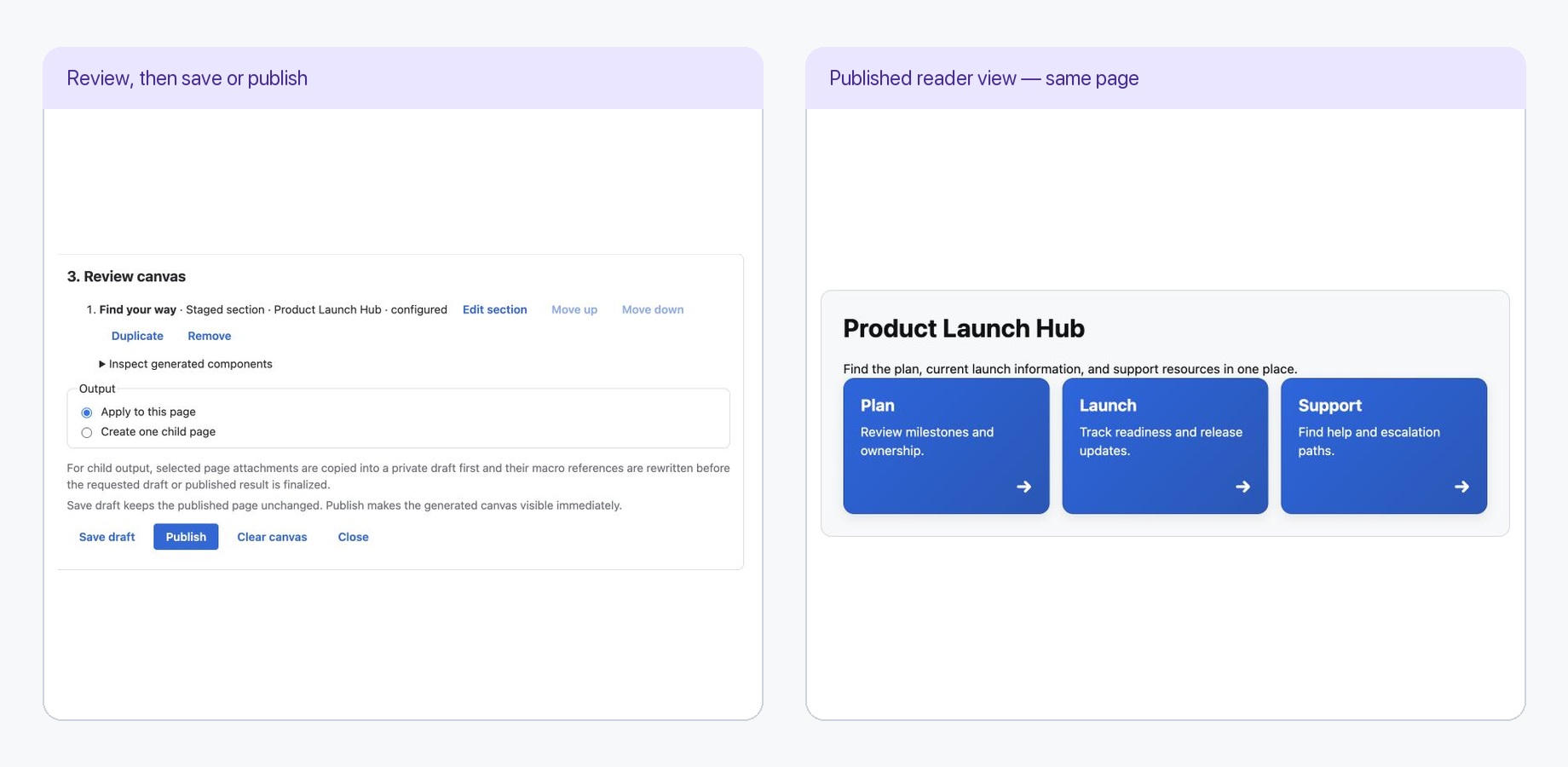
Task: Click the Close button in review canvas
Action: (353, 537)
